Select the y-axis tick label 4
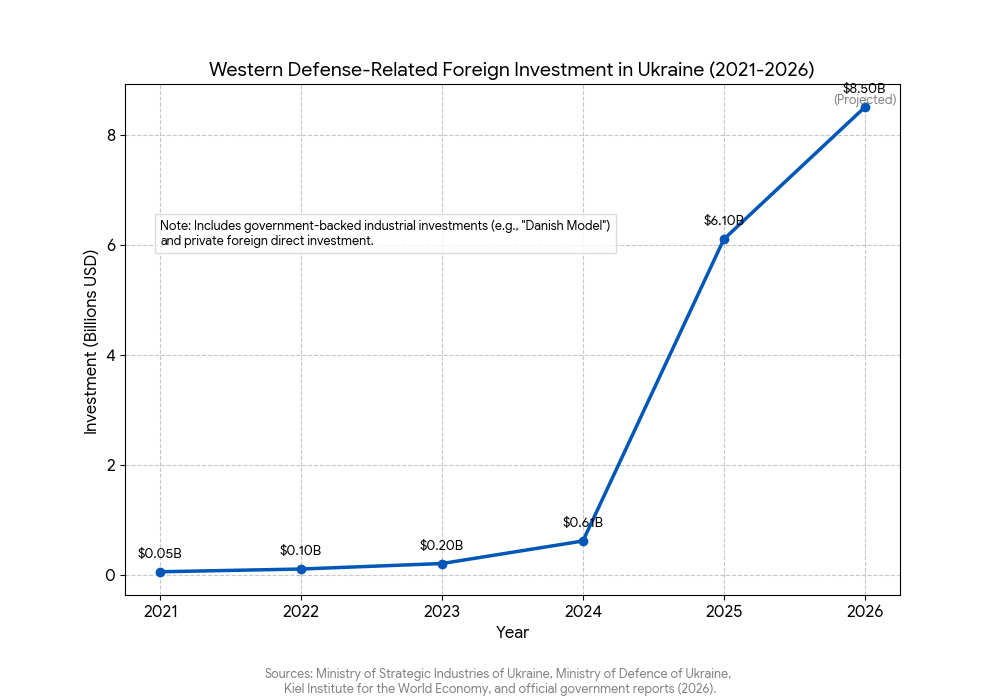The image size is (1000, 700). click(x=111, y=356)
